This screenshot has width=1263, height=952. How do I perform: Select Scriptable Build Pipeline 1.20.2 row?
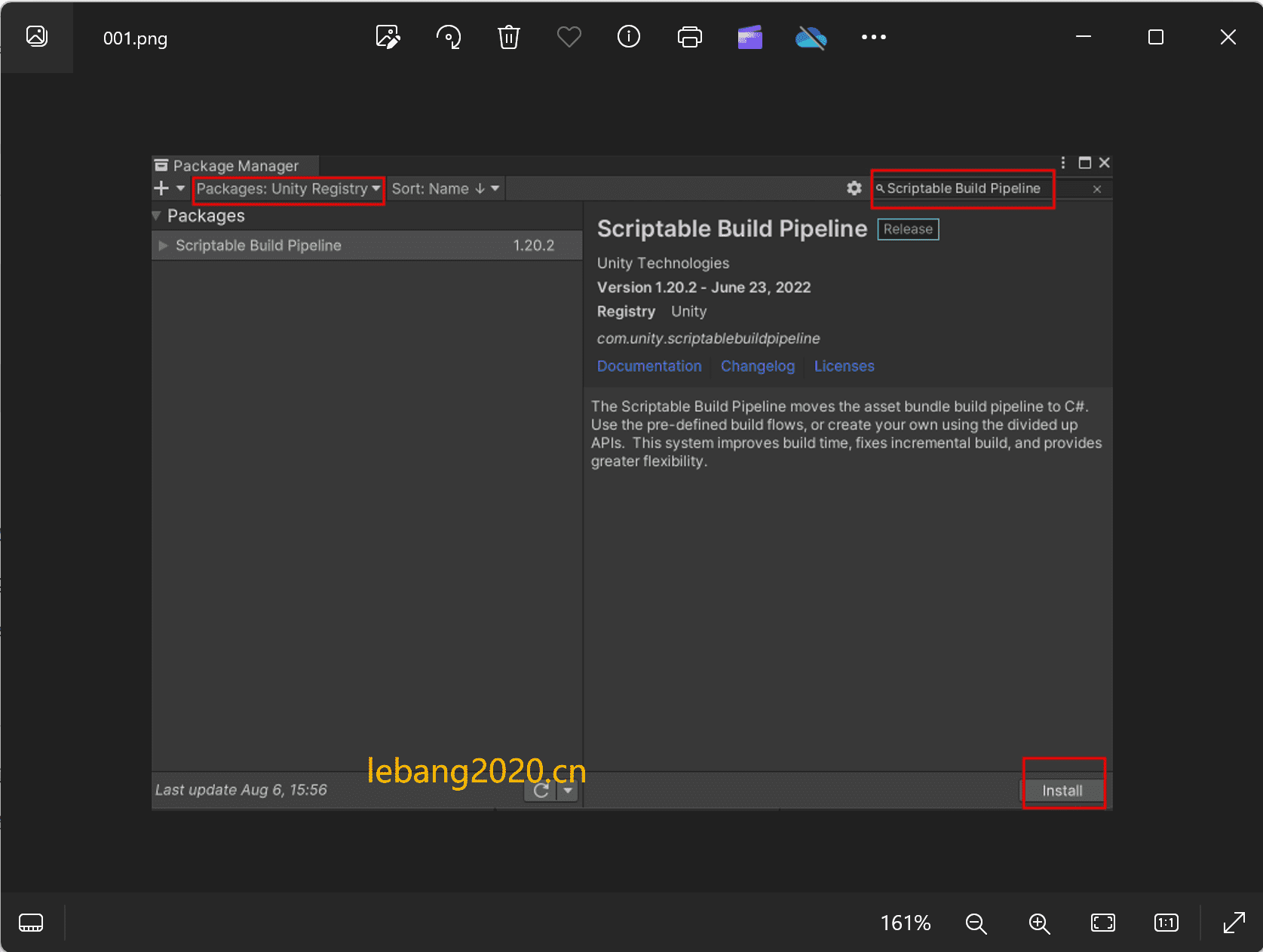click(x=367, y=246)
